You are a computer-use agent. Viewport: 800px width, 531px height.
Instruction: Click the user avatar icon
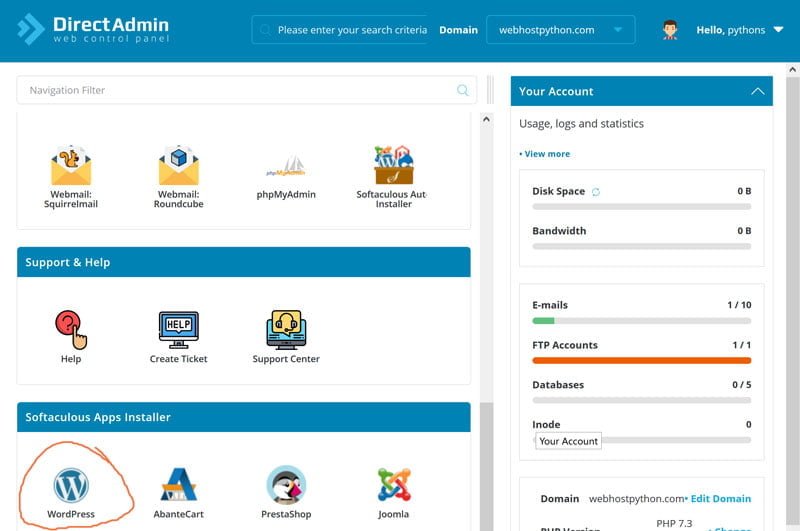click(670, 30)
